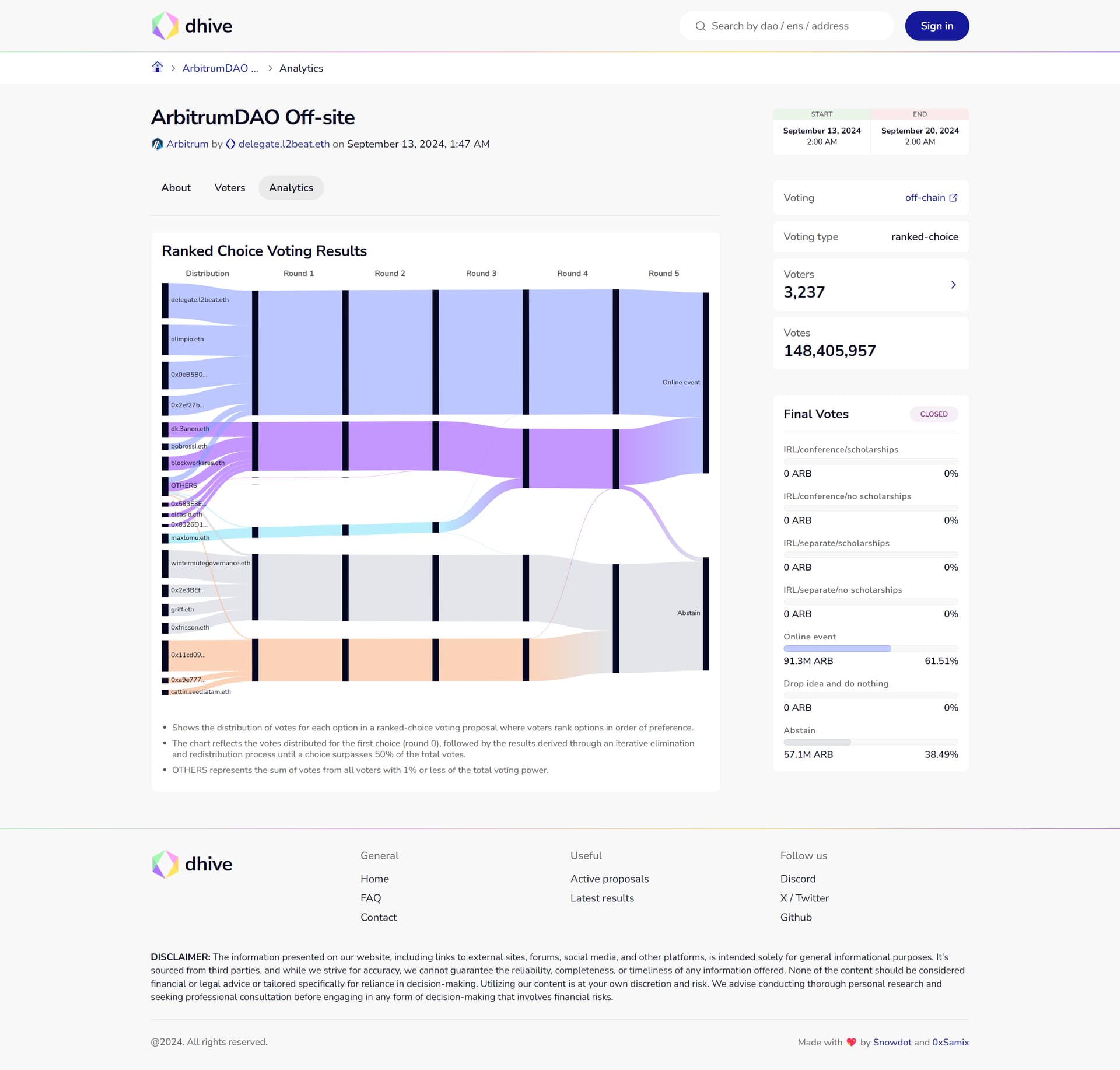The image size is (1120, 1070).
Task: Click the search magnifier icon
Action: [701, 26]
